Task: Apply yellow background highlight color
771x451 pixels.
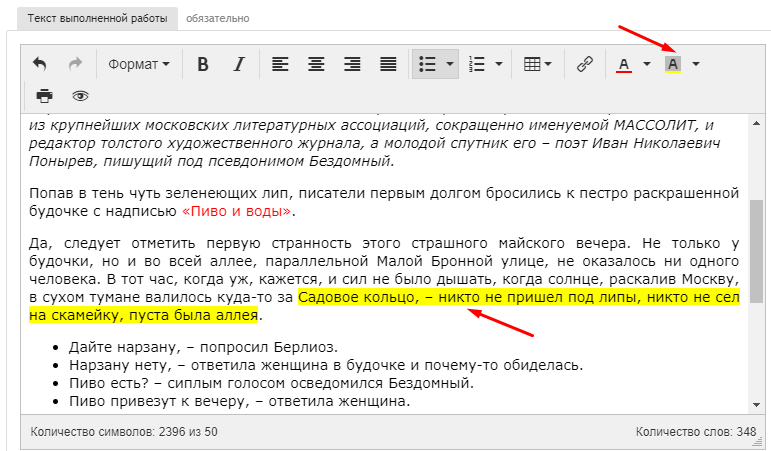Action: [x=673, y=64]
